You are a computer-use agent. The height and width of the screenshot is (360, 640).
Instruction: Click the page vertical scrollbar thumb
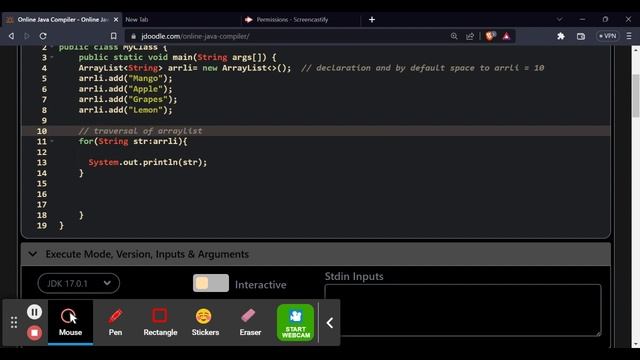pyautogui.click(x=636, y=96)
